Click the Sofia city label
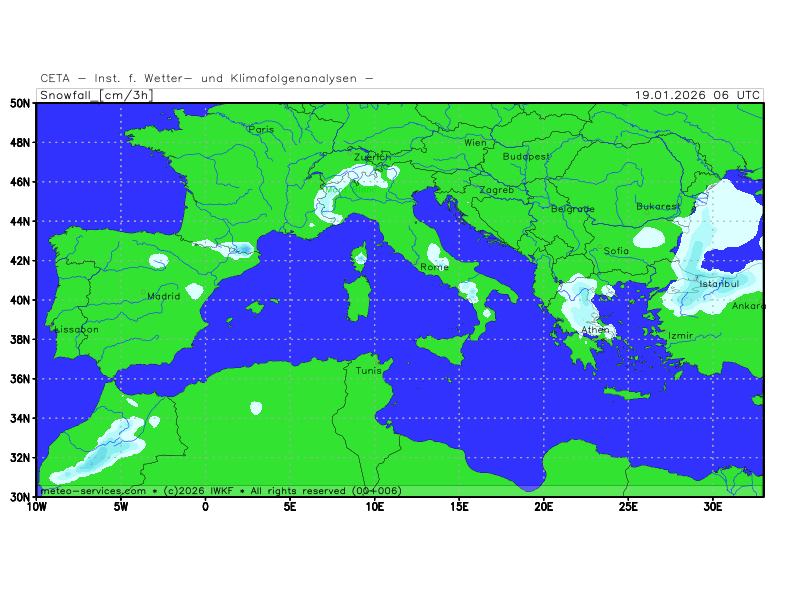 (x=616, y=251)
